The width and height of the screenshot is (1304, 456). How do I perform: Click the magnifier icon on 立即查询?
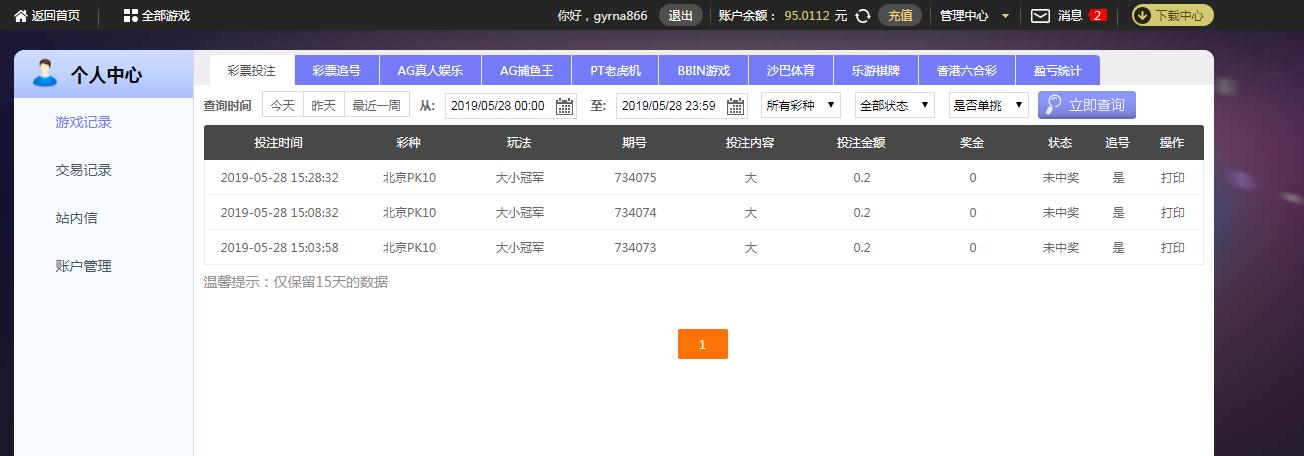click(1053, 105)
